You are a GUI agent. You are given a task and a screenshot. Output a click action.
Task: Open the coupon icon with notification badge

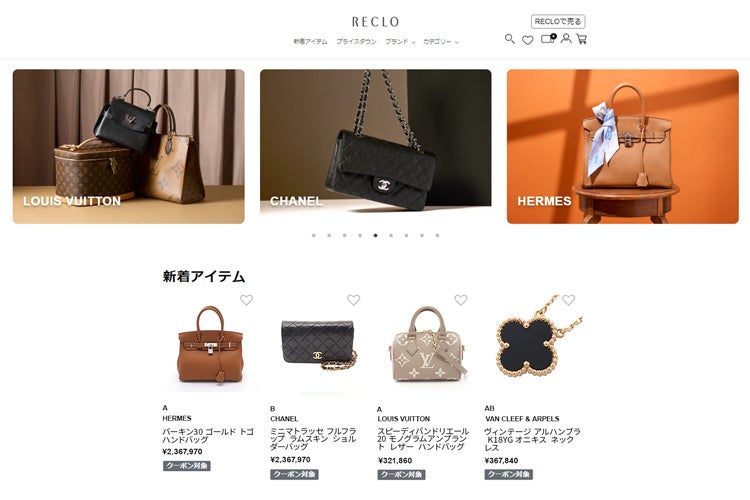(548, 38)
